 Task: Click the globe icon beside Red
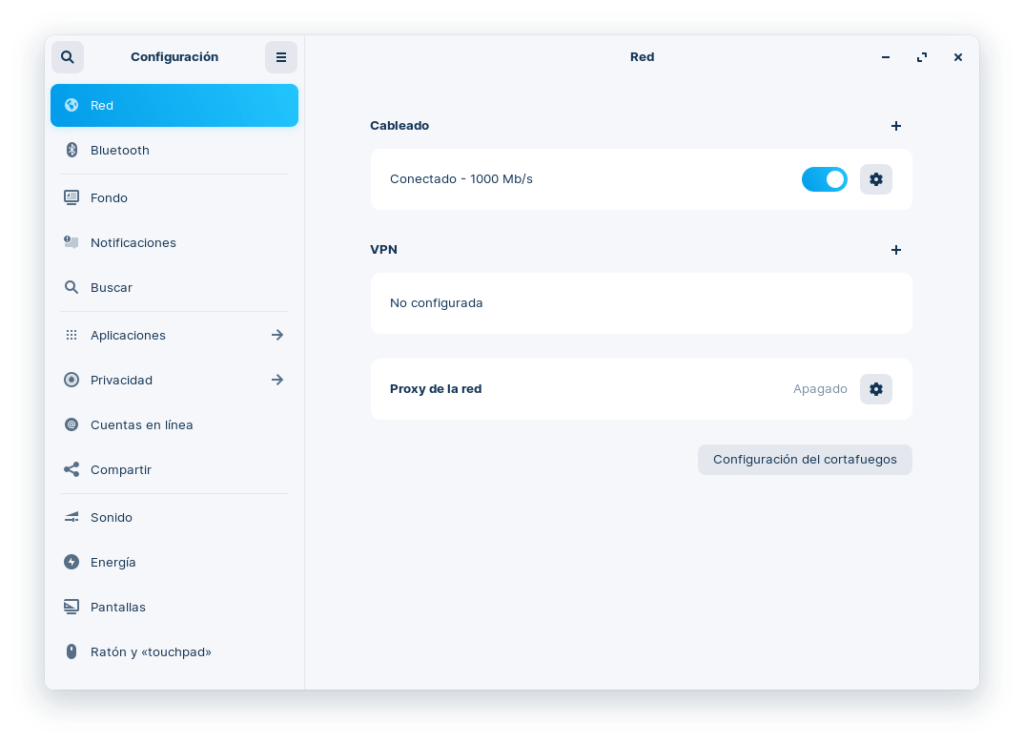click(x=71, y=105)
